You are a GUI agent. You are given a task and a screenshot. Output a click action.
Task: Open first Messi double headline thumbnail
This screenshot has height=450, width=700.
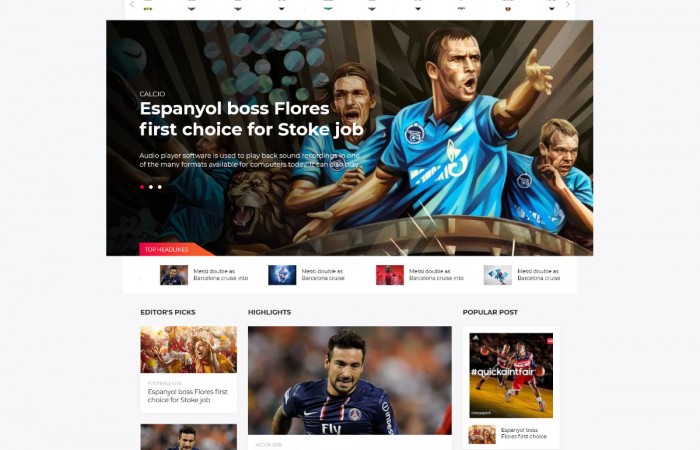[174, 275]
